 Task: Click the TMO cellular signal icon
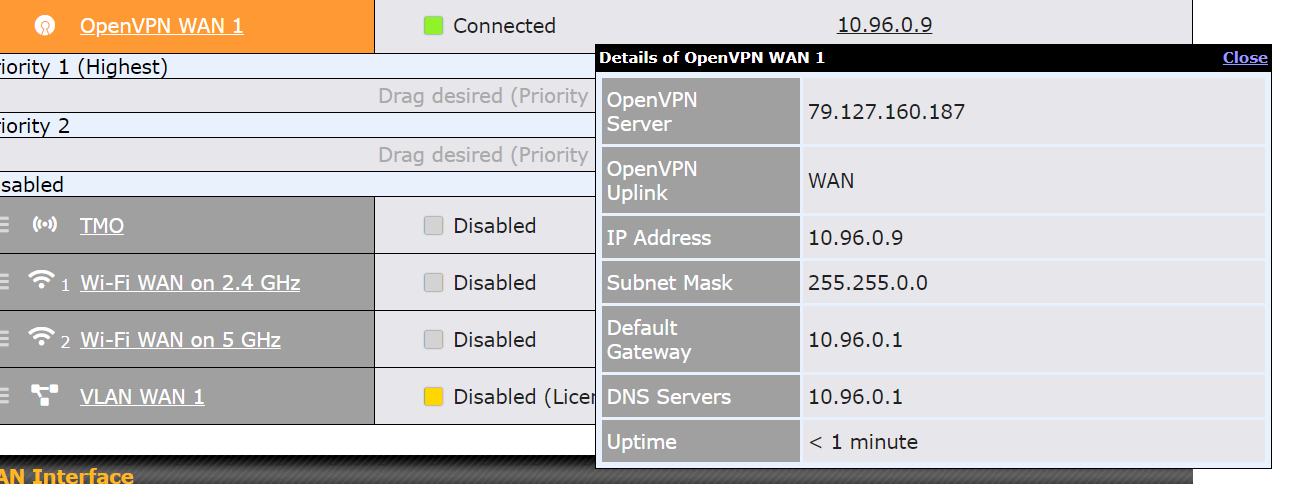tap(44, 225)
